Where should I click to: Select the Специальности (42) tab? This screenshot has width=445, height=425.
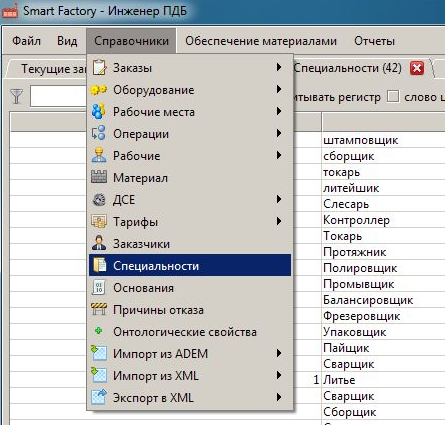point(347,68)
